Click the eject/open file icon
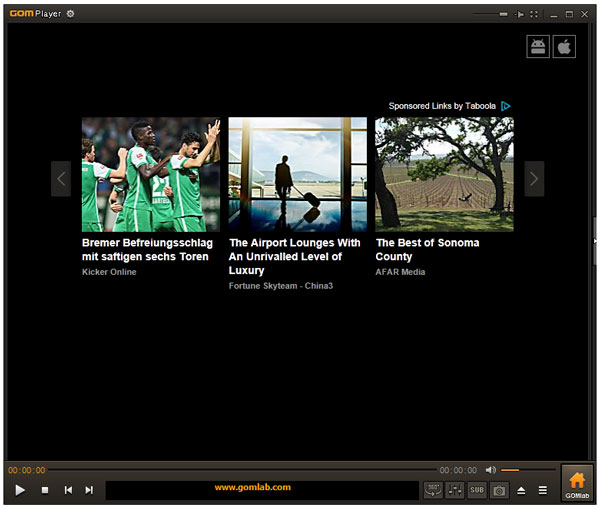The image size is (600, 509). [x=521, y=490]
